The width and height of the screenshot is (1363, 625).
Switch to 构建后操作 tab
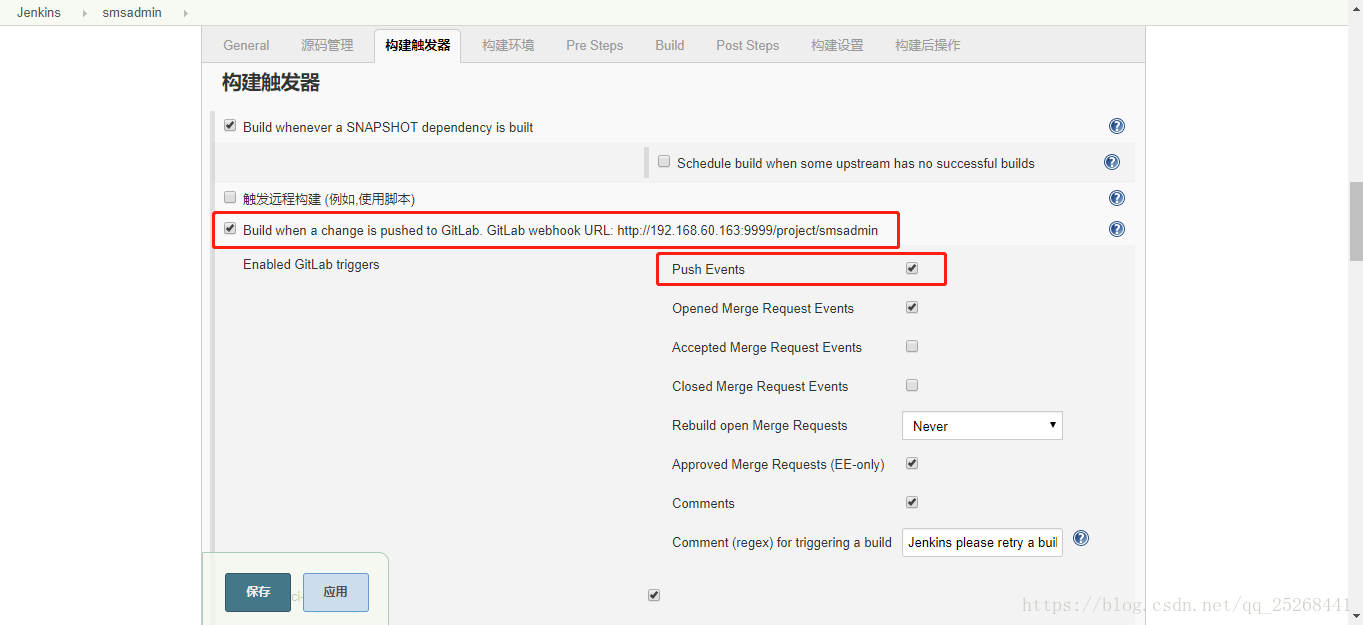point(928,45)
